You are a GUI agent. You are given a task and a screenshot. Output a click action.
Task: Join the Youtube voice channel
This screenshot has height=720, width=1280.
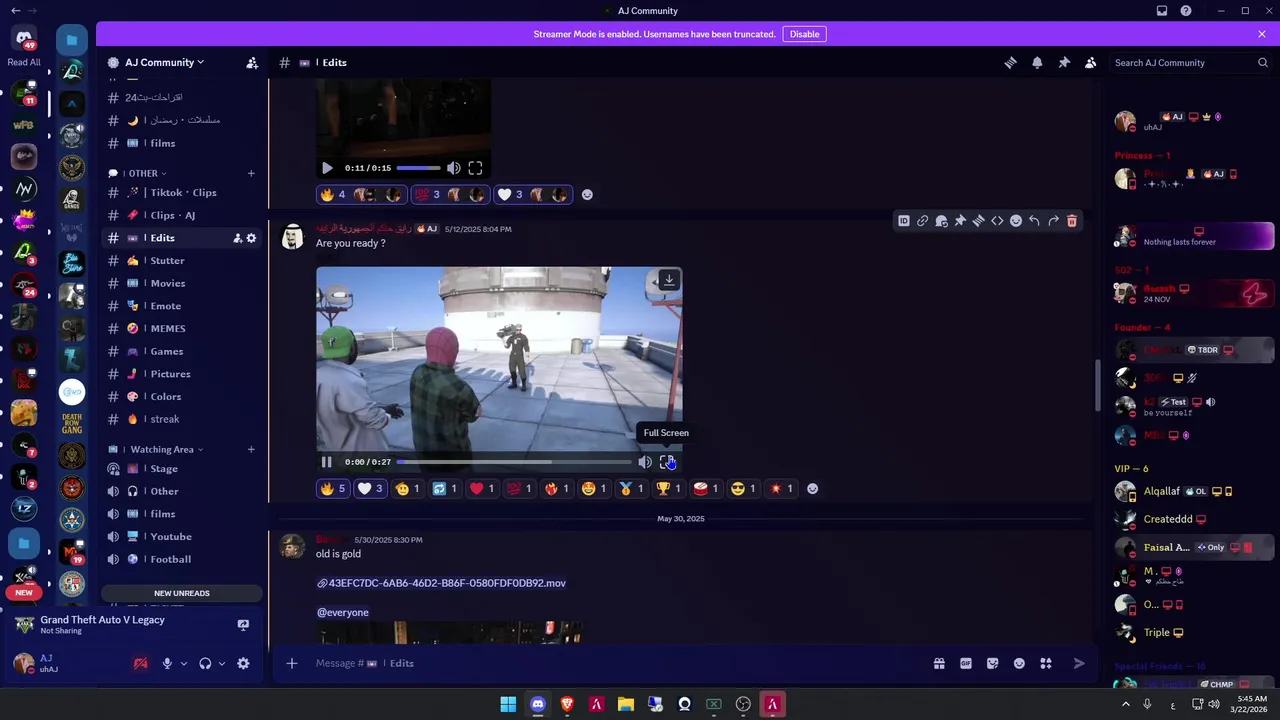[183, 537]
